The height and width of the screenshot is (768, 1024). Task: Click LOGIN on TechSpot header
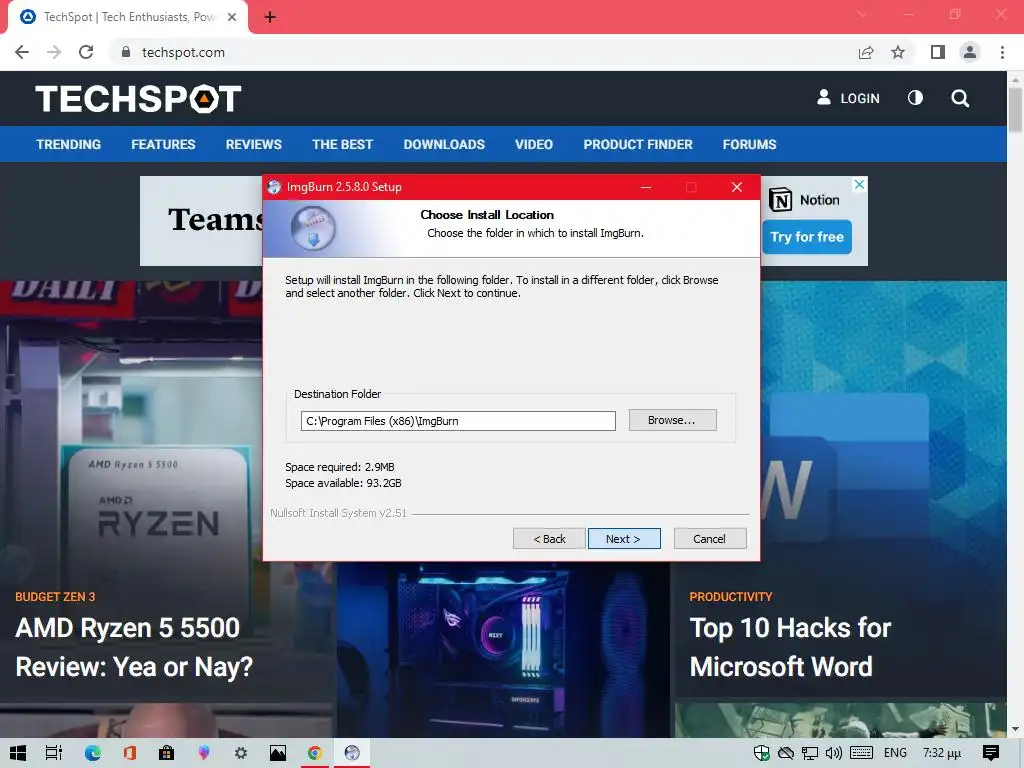tap(848, 98)
